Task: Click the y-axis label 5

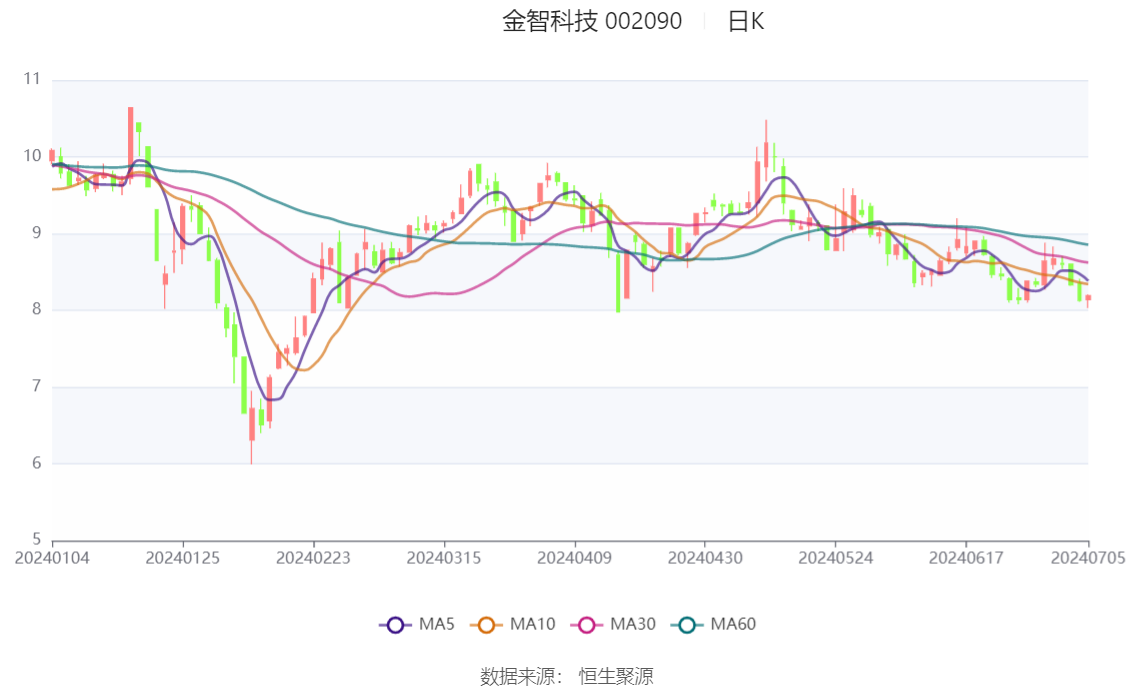Action: 36,539
